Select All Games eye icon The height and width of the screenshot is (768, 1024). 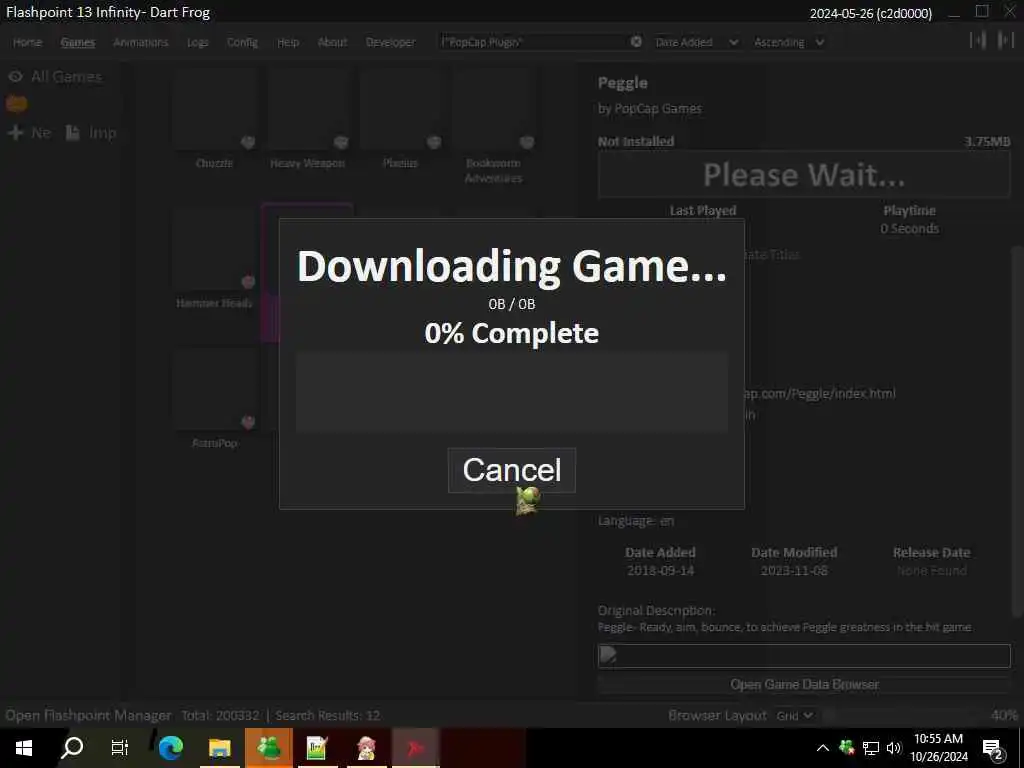coord(16,77)
